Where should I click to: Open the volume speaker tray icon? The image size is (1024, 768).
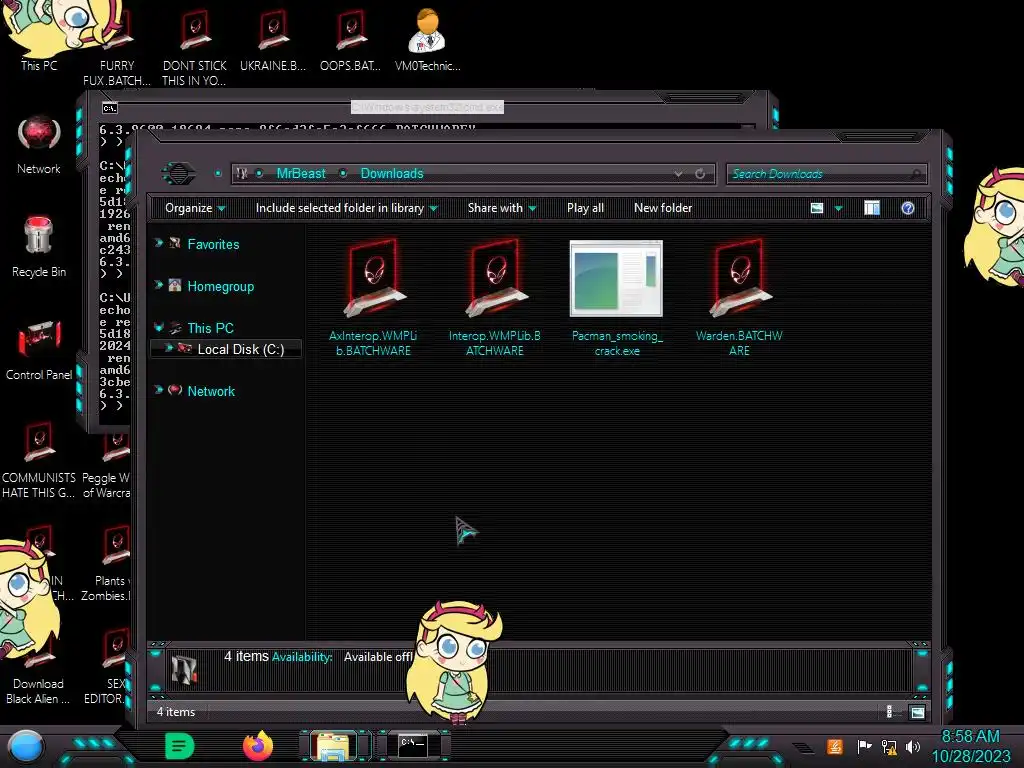point(913,746)
